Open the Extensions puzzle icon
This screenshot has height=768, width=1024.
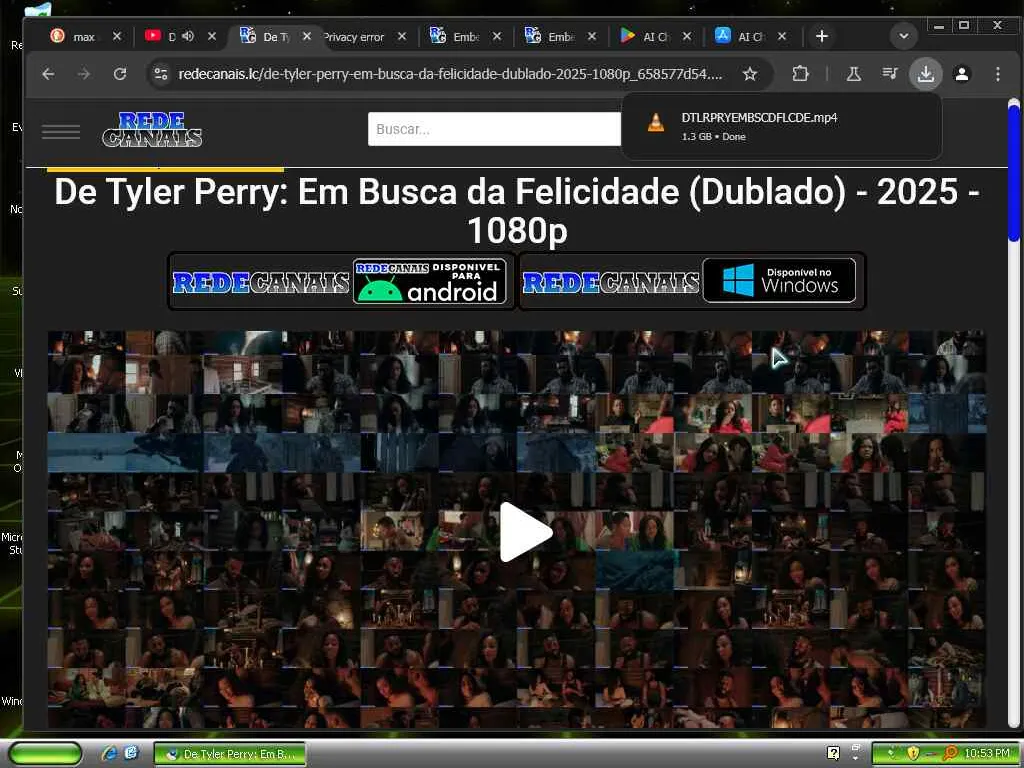[800, 74]
